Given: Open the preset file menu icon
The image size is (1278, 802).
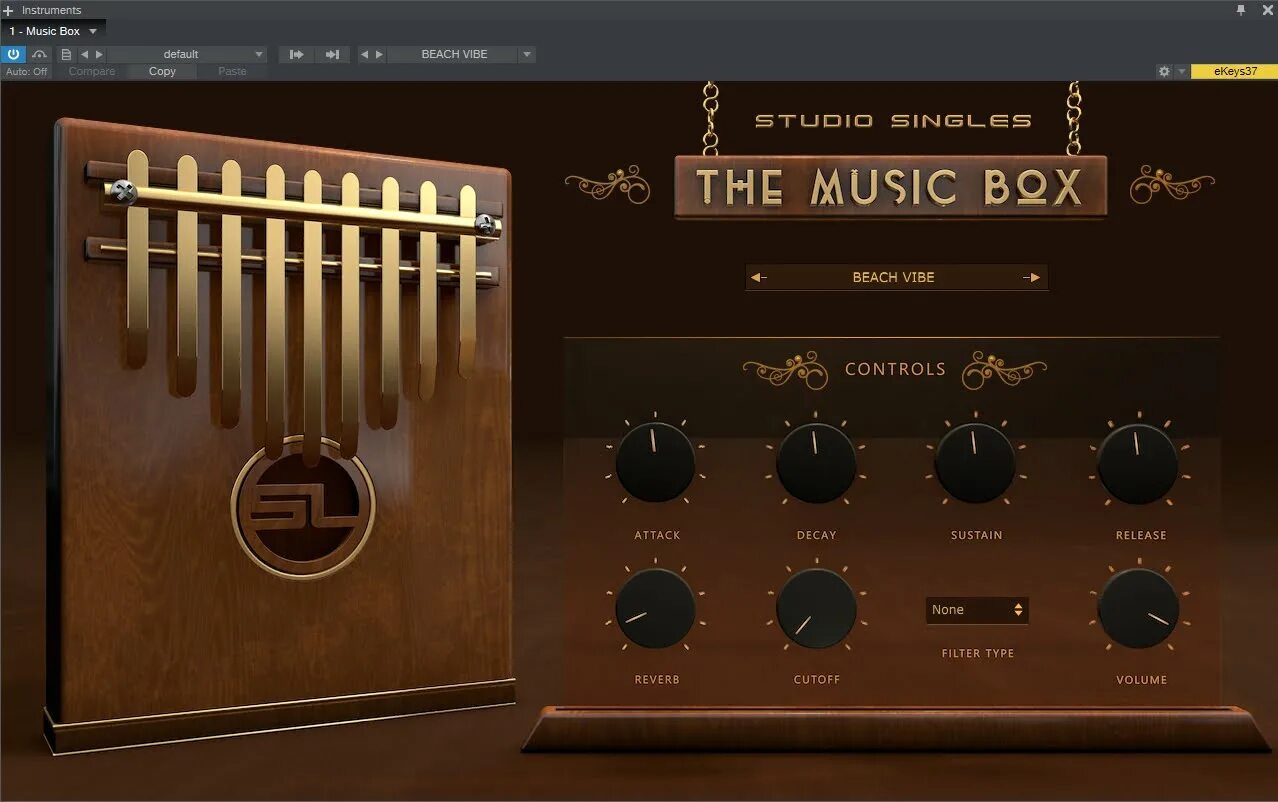Looking at the screenshot, I should point(65,54).
